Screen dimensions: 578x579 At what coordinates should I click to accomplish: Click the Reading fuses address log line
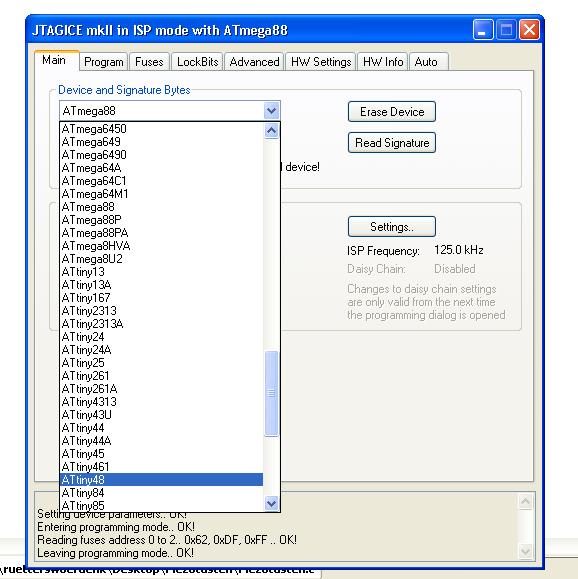click(x=167, y=540)
